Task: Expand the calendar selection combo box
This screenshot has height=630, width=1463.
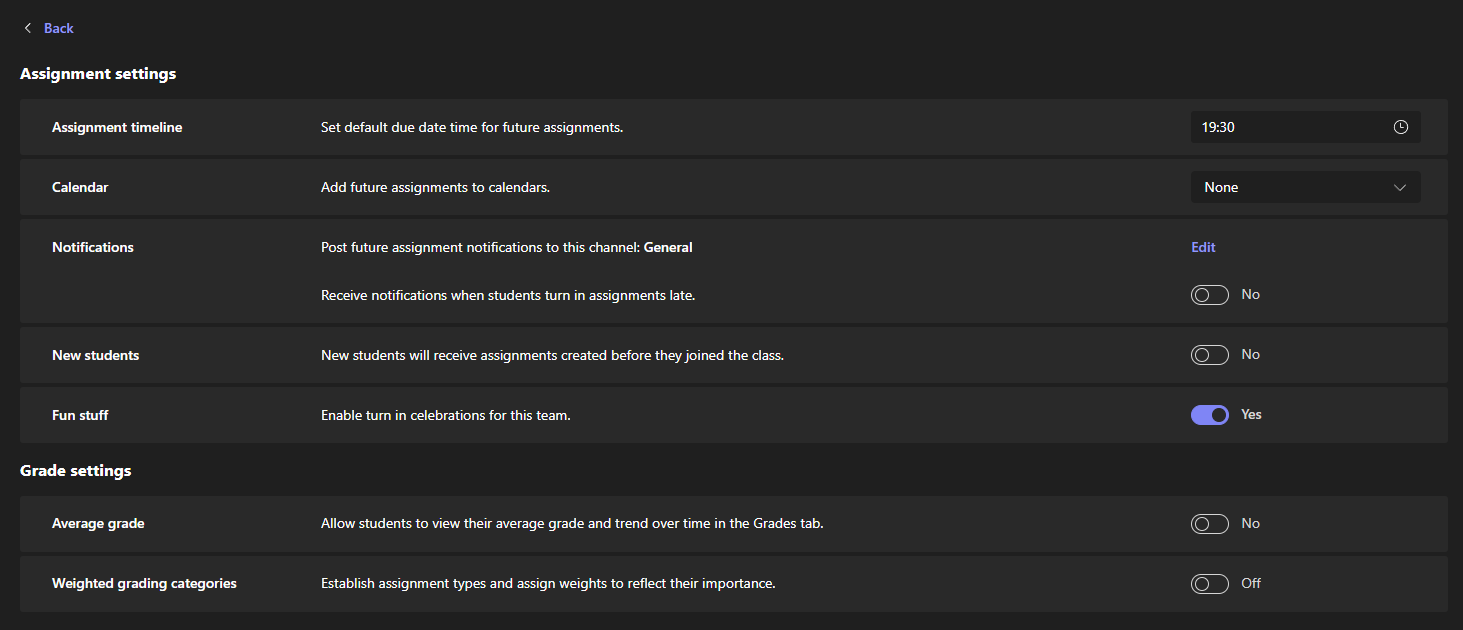Action: pyautogui.click(x=1305, y=187)
